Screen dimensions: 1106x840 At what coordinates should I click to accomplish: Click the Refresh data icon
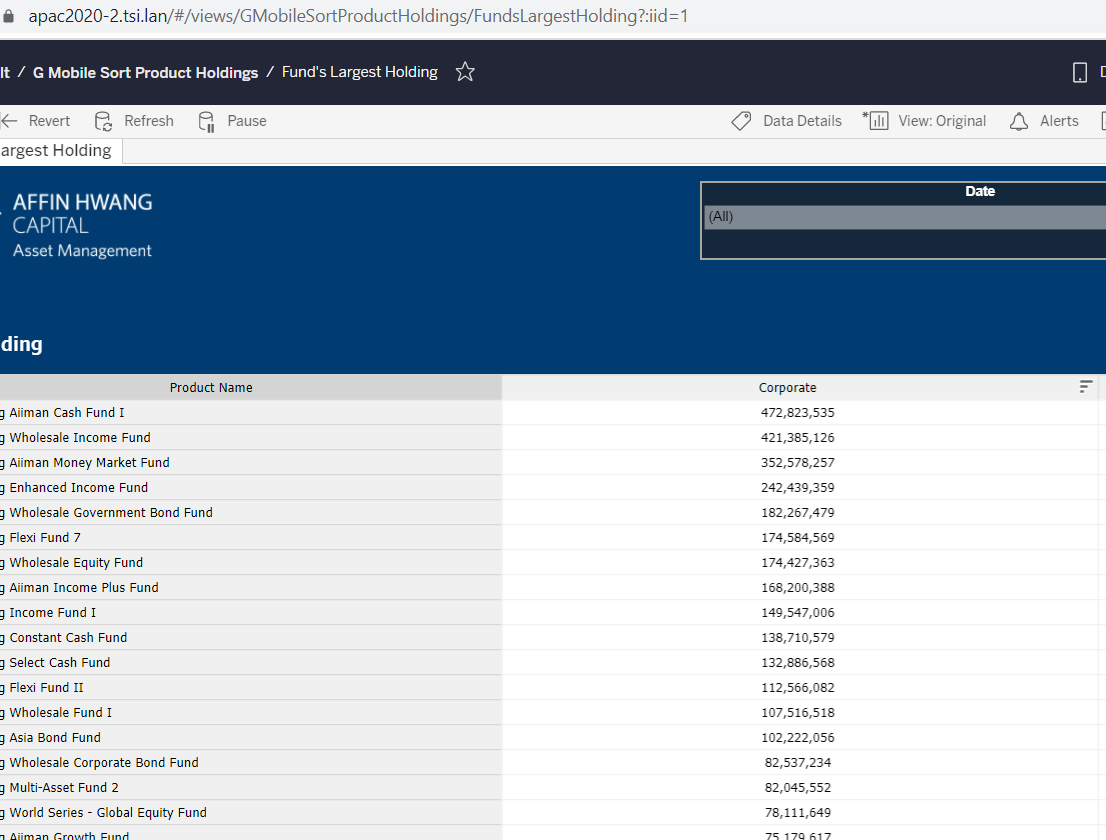point(103,121)
